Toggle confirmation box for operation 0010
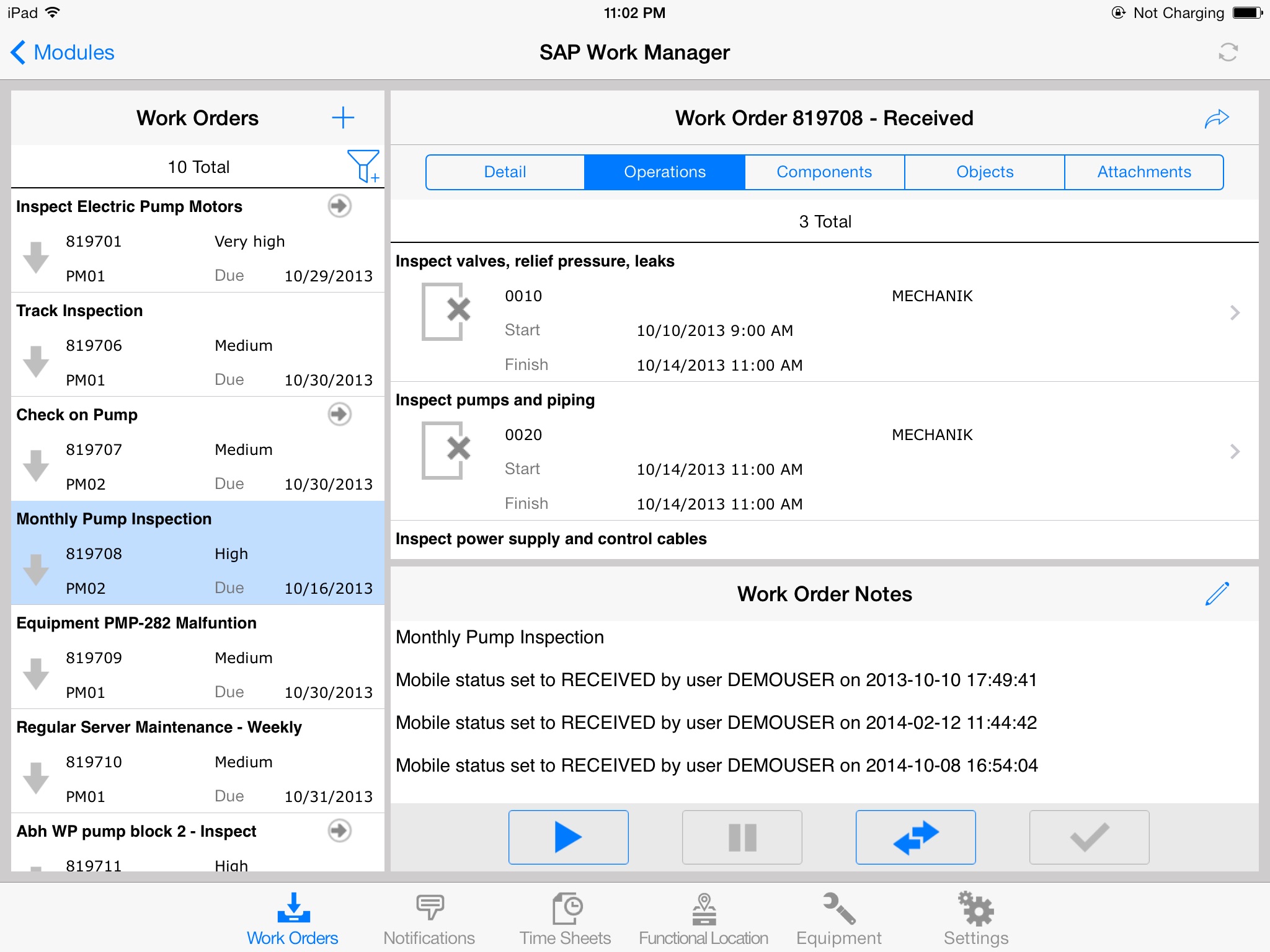This screenshot has width=1270, height=952. click(446, 312)
